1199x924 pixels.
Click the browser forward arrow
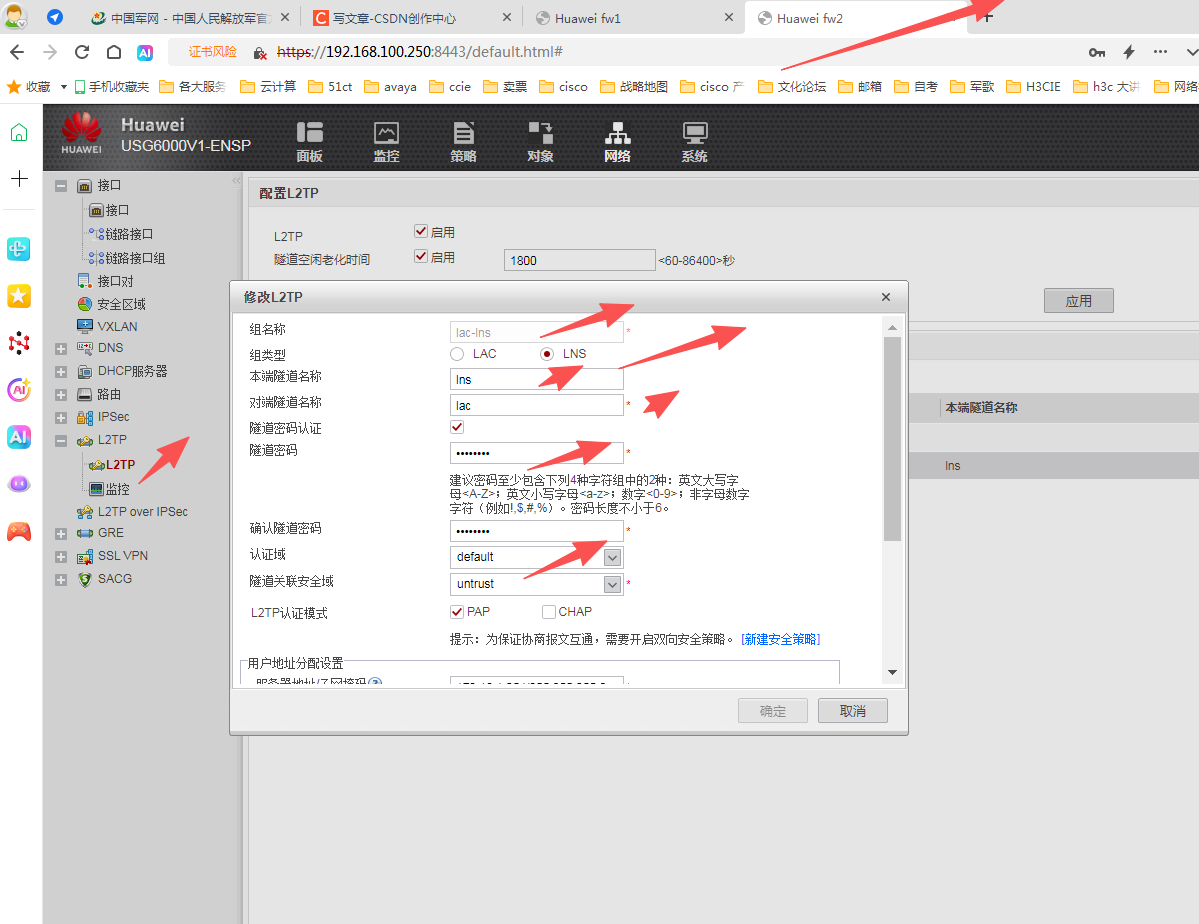[50, 52]
